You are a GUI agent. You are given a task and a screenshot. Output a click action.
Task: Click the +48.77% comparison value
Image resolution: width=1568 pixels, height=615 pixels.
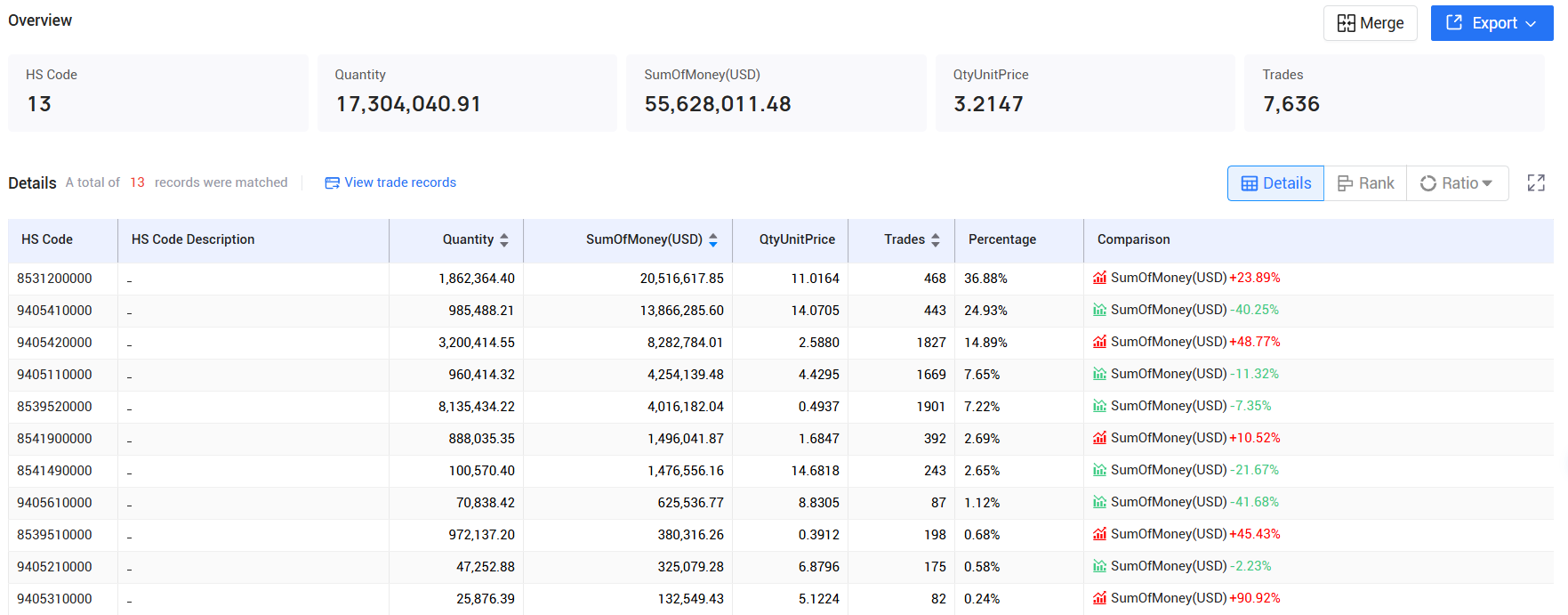pos(1255,342)
